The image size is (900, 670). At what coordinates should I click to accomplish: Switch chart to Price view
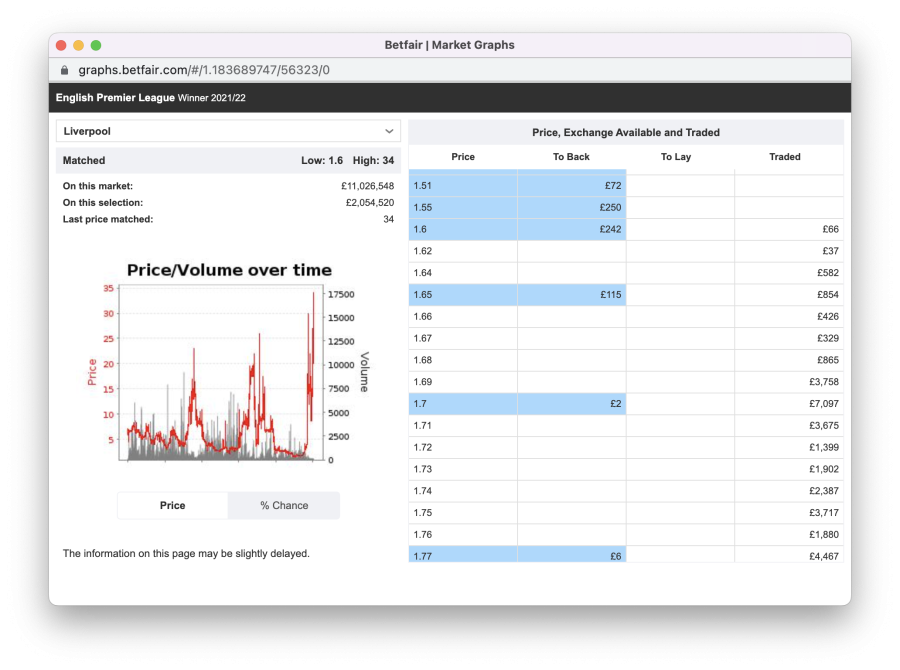click(172, 505)
